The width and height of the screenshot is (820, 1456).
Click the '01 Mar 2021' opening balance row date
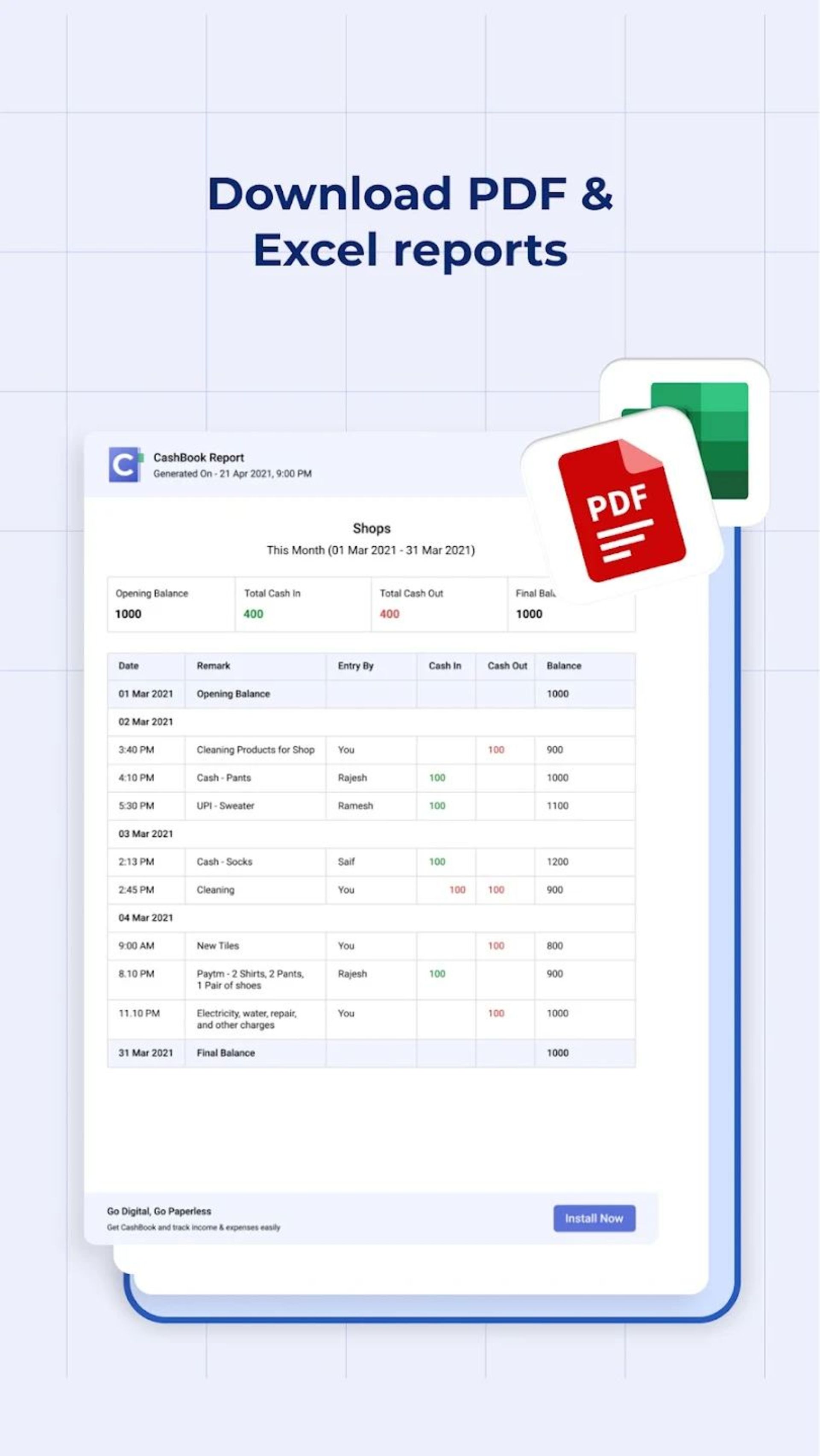click(145, 694)
